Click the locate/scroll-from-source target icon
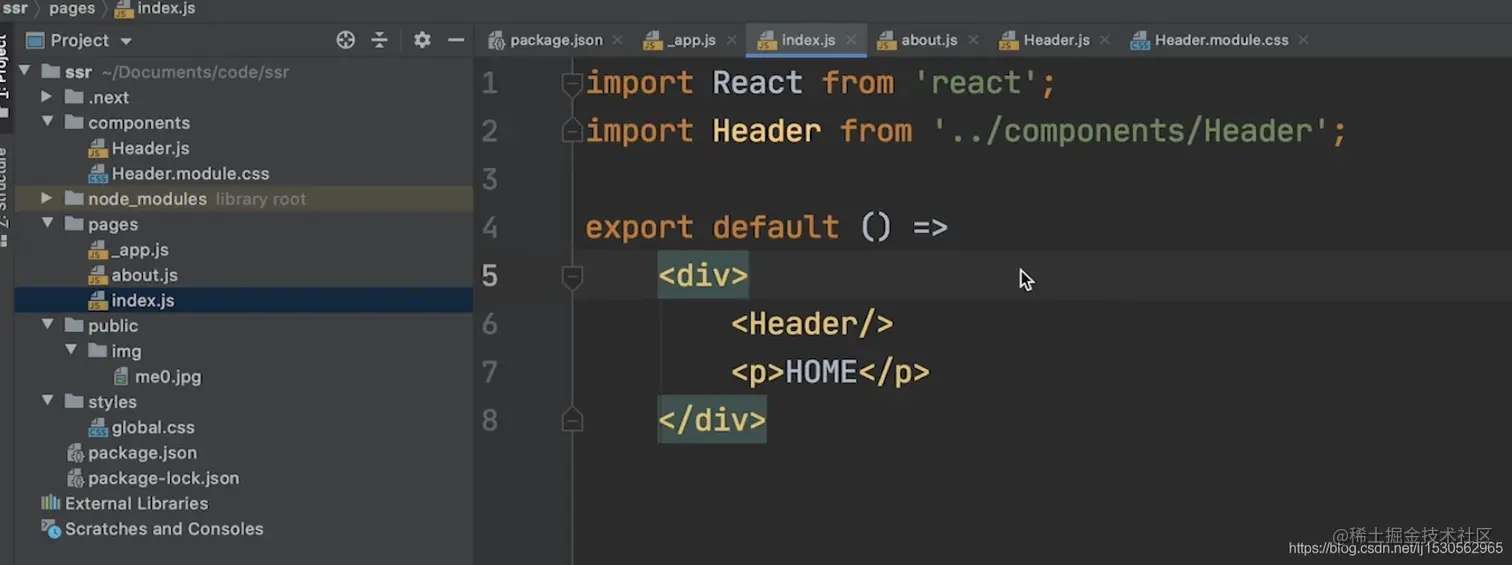This screenshot has width=1512, height=565. click(x=346, y=40)
